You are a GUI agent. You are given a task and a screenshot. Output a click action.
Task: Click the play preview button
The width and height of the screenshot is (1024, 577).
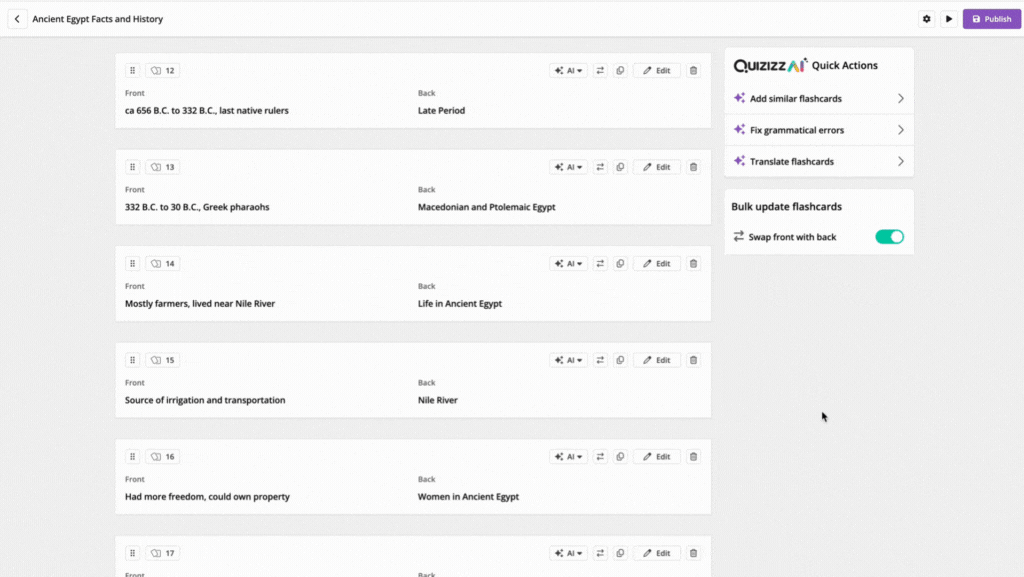pos(949,19)
